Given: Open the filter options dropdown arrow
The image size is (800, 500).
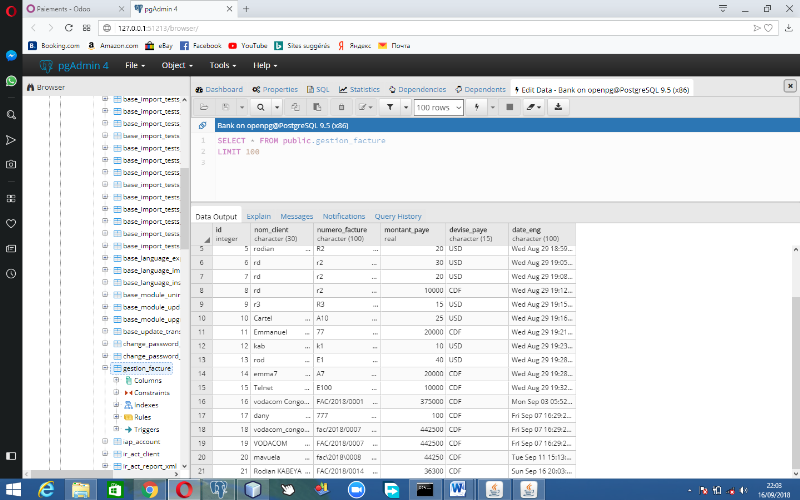Looking at the screenshot, I should [x=405, y=107].
